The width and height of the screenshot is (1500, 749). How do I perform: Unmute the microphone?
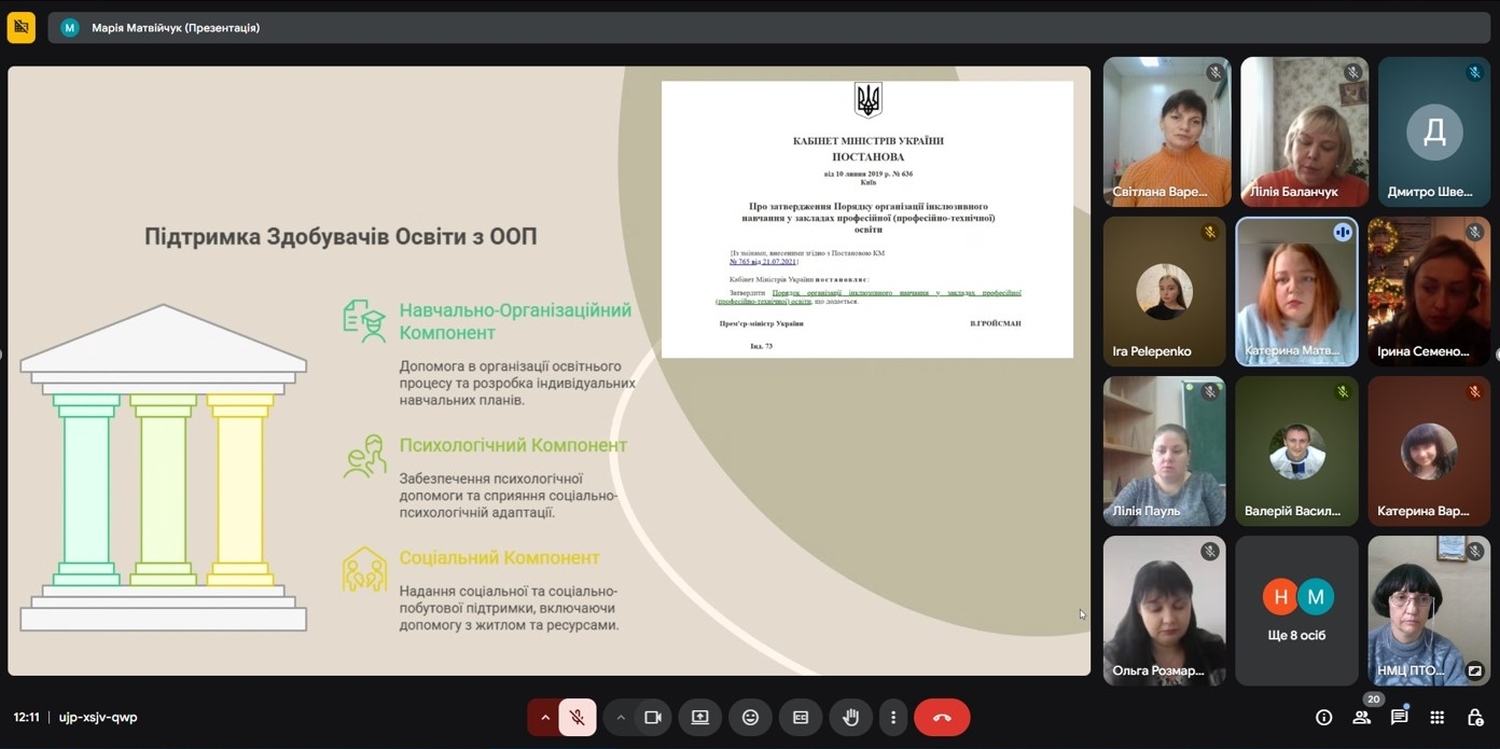(x=577, y=717)
